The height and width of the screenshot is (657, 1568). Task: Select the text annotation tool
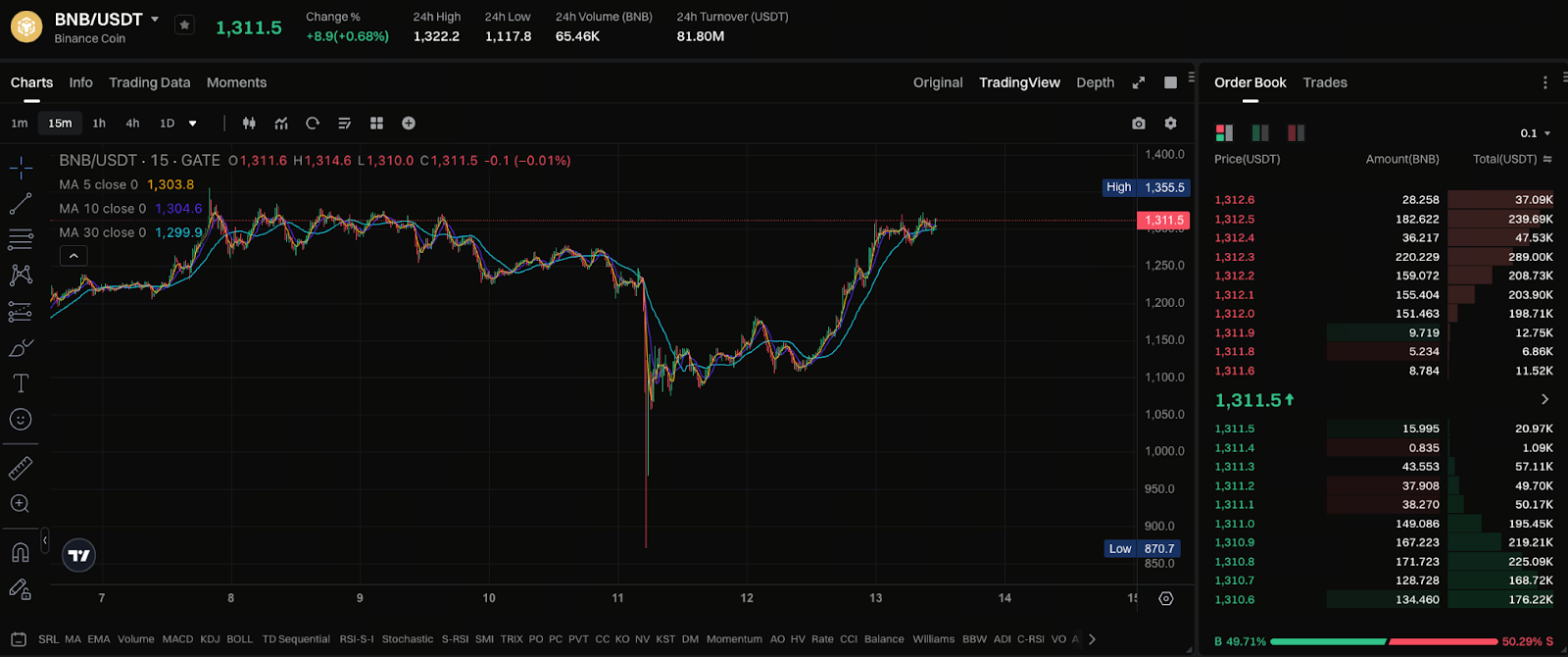click(x=21, y=383)
